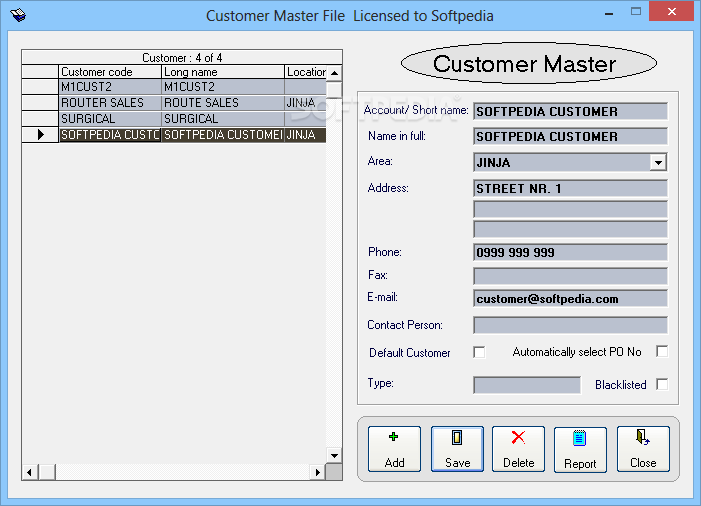This screenshot has height=506, width=701.
Task: Expand the Area dropdown arrow
Action: click(658, 163)
